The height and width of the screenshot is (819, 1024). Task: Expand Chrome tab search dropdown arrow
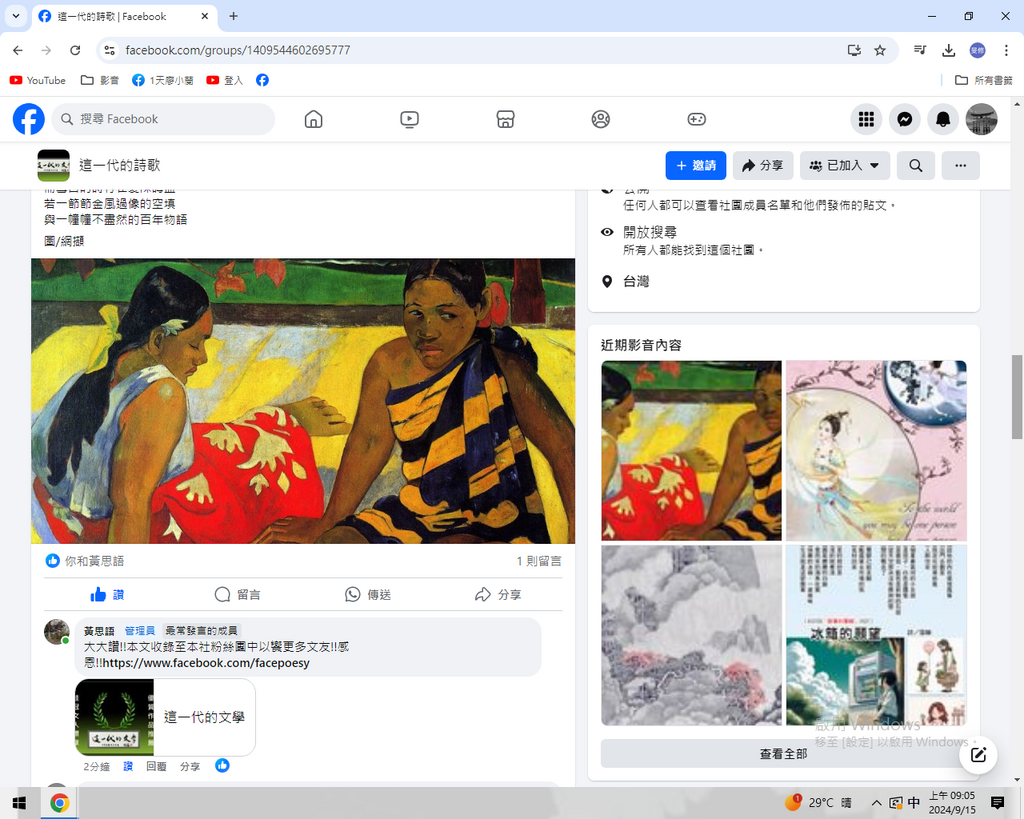tap(15, 16)
